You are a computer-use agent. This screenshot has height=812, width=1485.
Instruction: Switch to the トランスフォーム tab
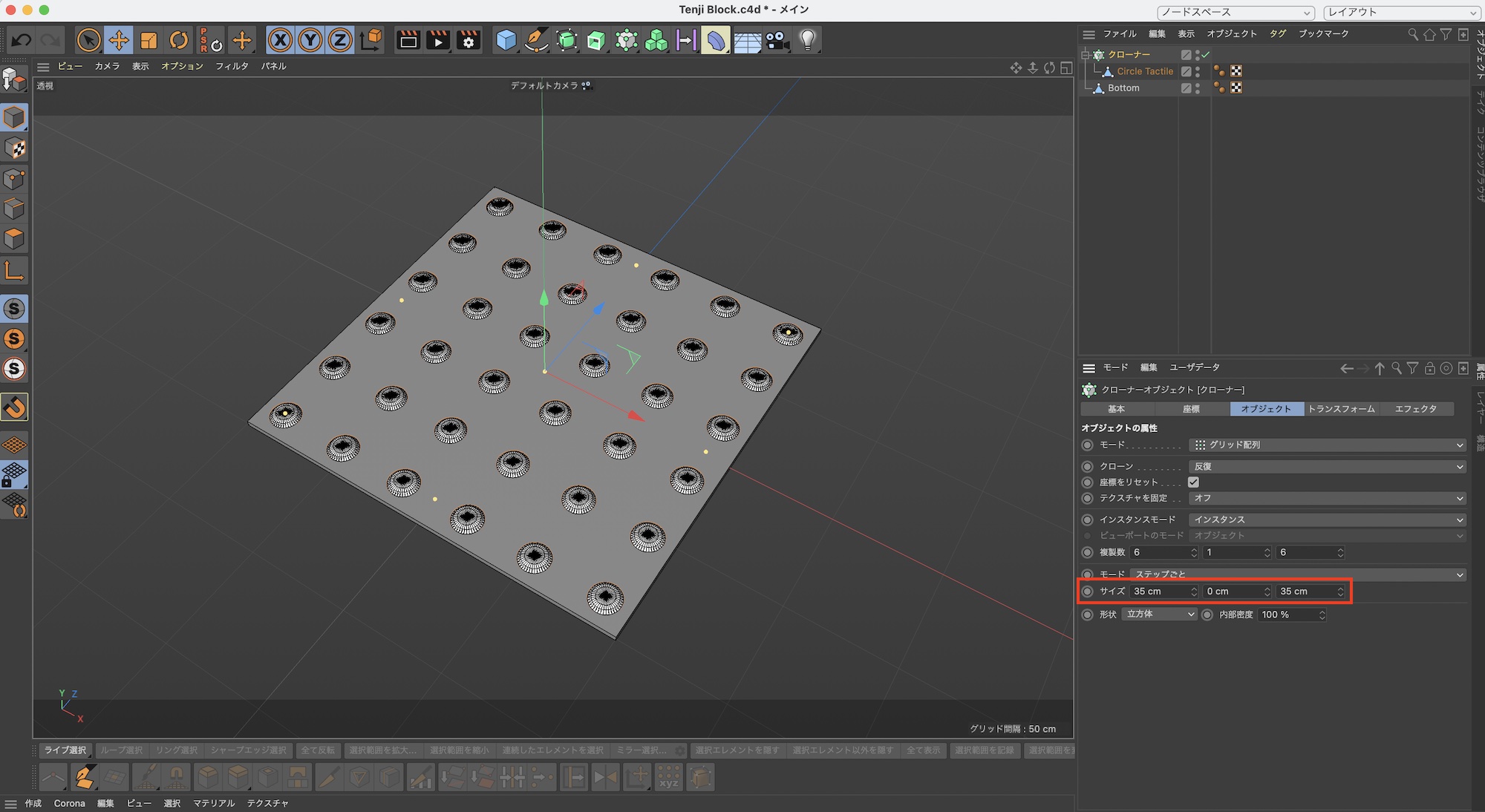pyautogui.click(x=1341, y=409)
